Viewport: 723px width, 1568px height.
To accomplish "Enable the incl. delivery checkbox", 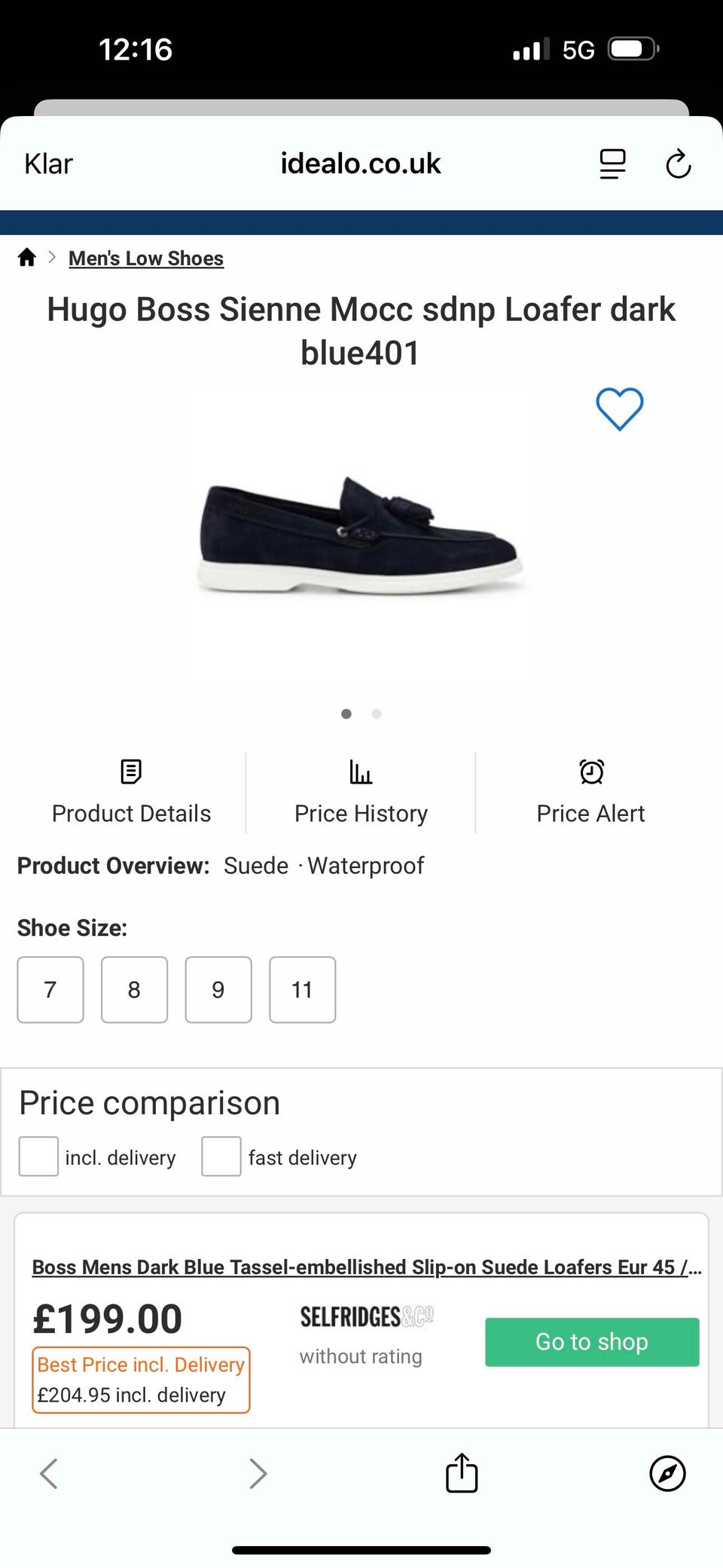I will pyautogui.click(x=38, y=1157).
